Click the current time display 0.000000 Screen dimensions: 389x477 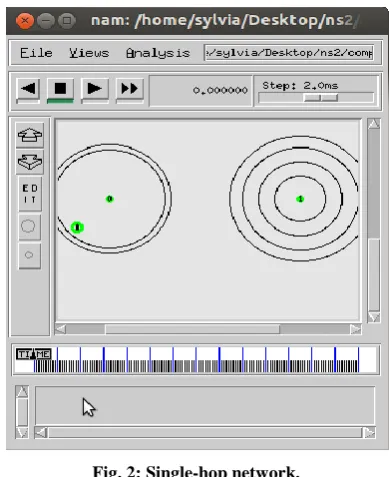tap(220, 90)
